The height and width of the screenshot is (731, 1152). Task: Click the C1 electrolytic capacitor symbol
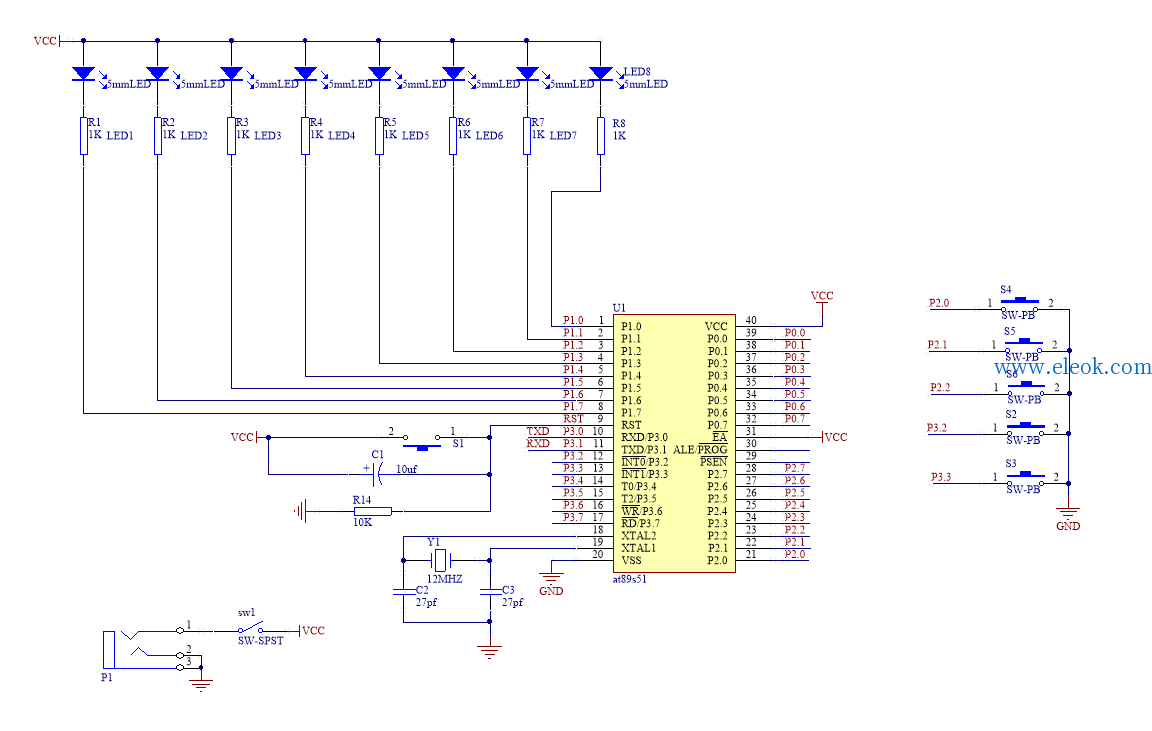click(378, 474)
